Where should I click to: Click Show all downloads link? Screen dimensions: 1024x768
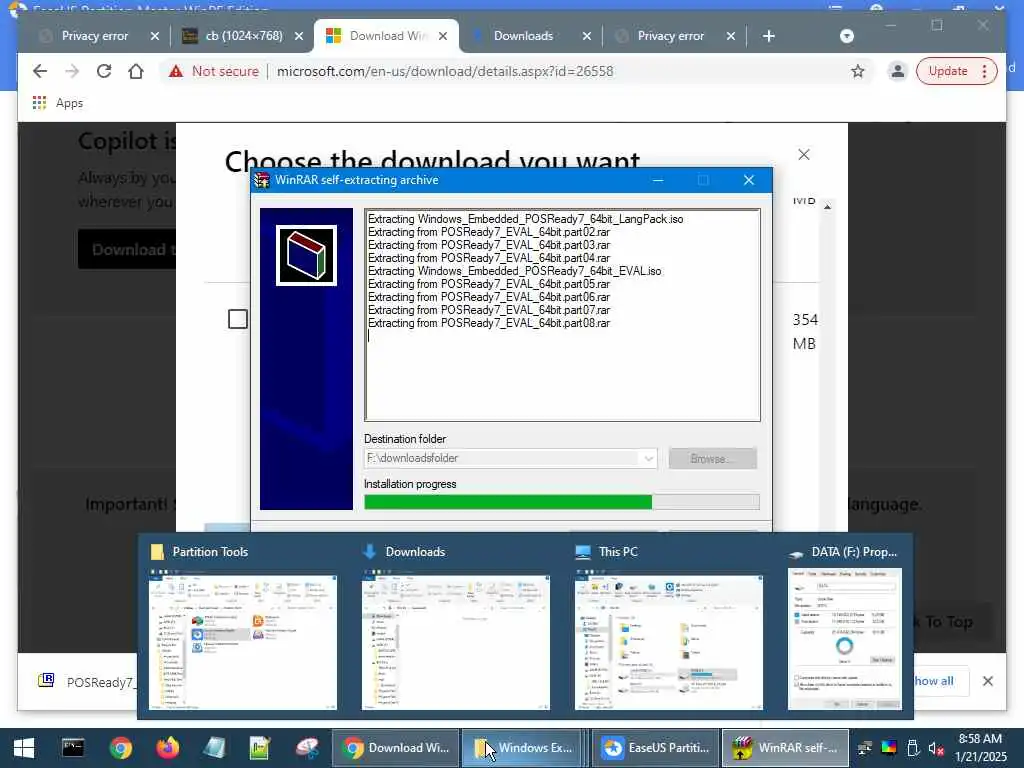click(x=933, y=680)
